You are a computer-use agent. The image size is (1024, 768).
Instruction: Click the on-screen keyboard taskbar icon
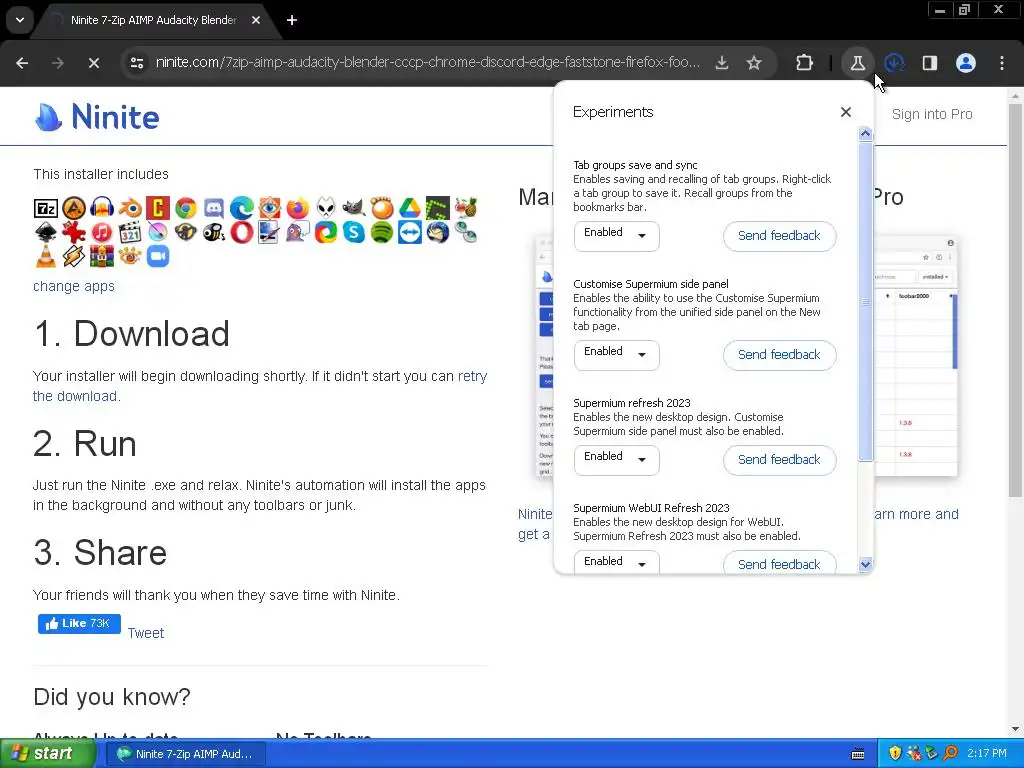(858, 754)
